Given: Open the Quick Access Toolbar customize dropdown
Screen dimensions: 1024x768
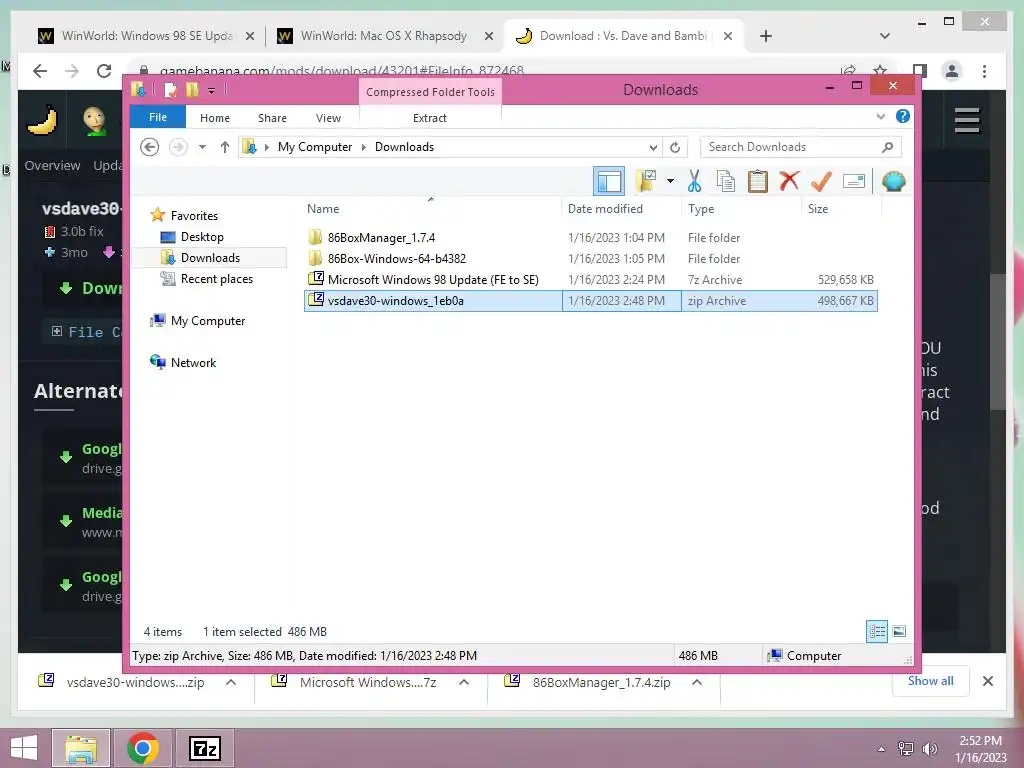Looking at the screenshot, I should pos(212,90).
